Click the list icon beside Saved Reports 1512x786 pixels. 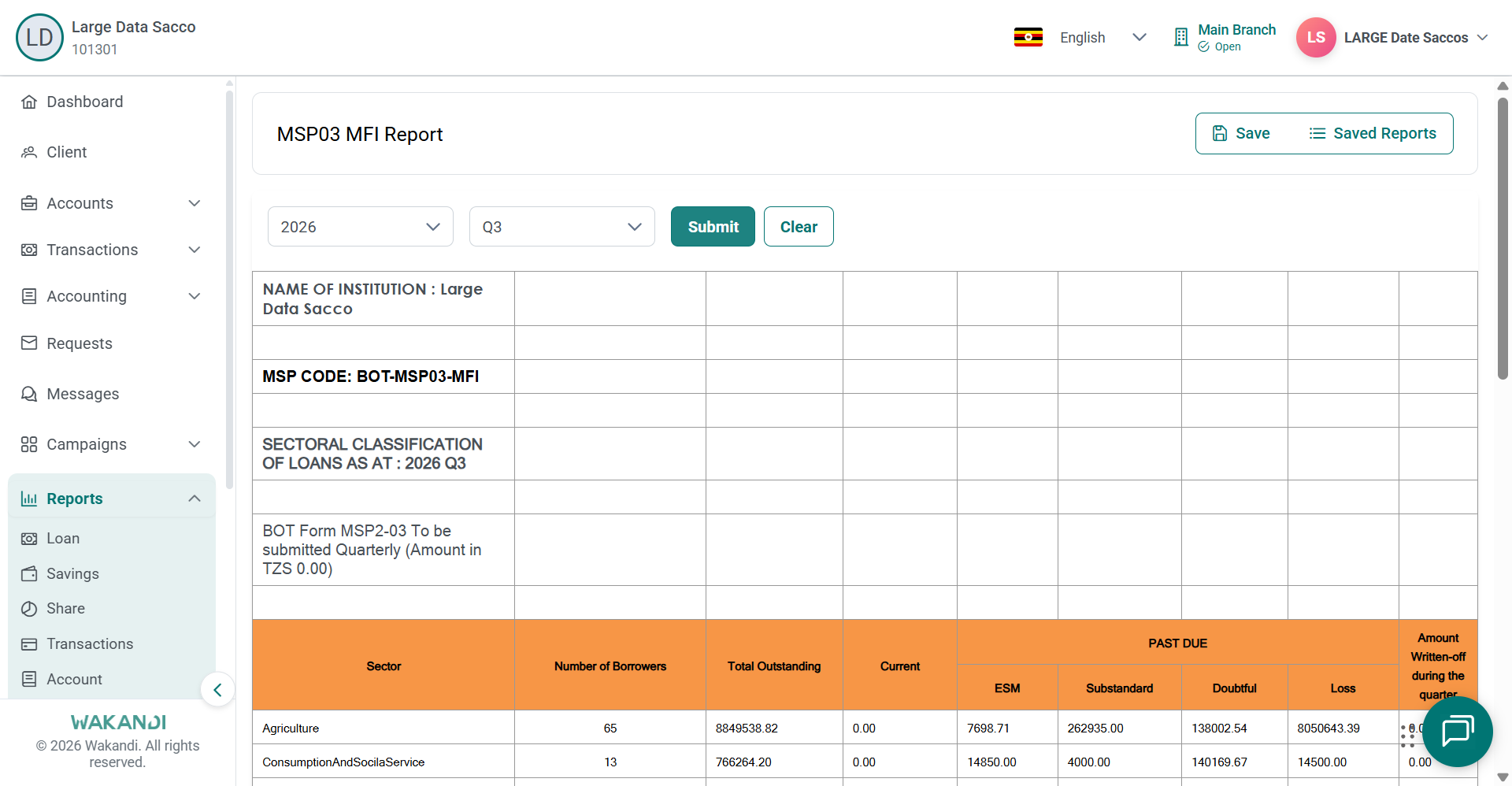[x=1317, y=133]
